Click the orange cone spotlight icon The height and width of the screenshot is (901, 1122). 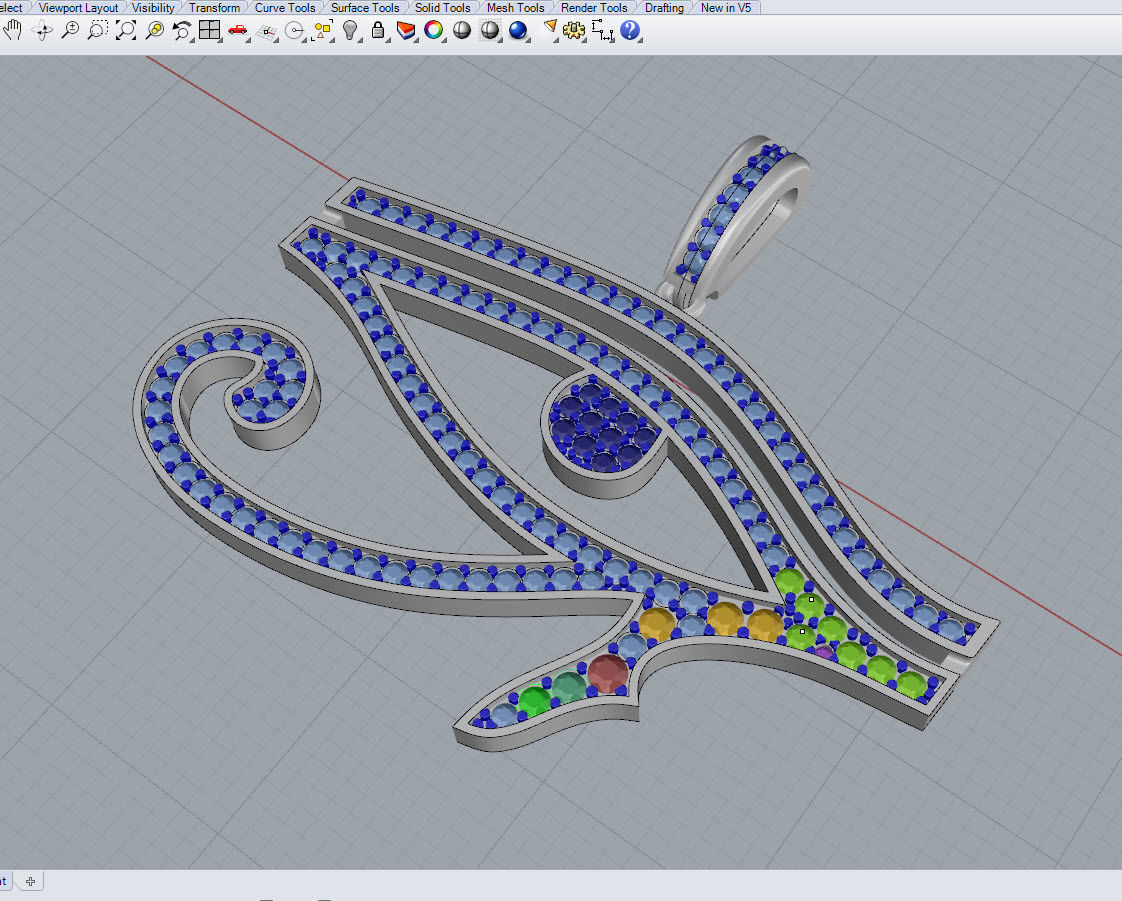[x=550, y=29]
